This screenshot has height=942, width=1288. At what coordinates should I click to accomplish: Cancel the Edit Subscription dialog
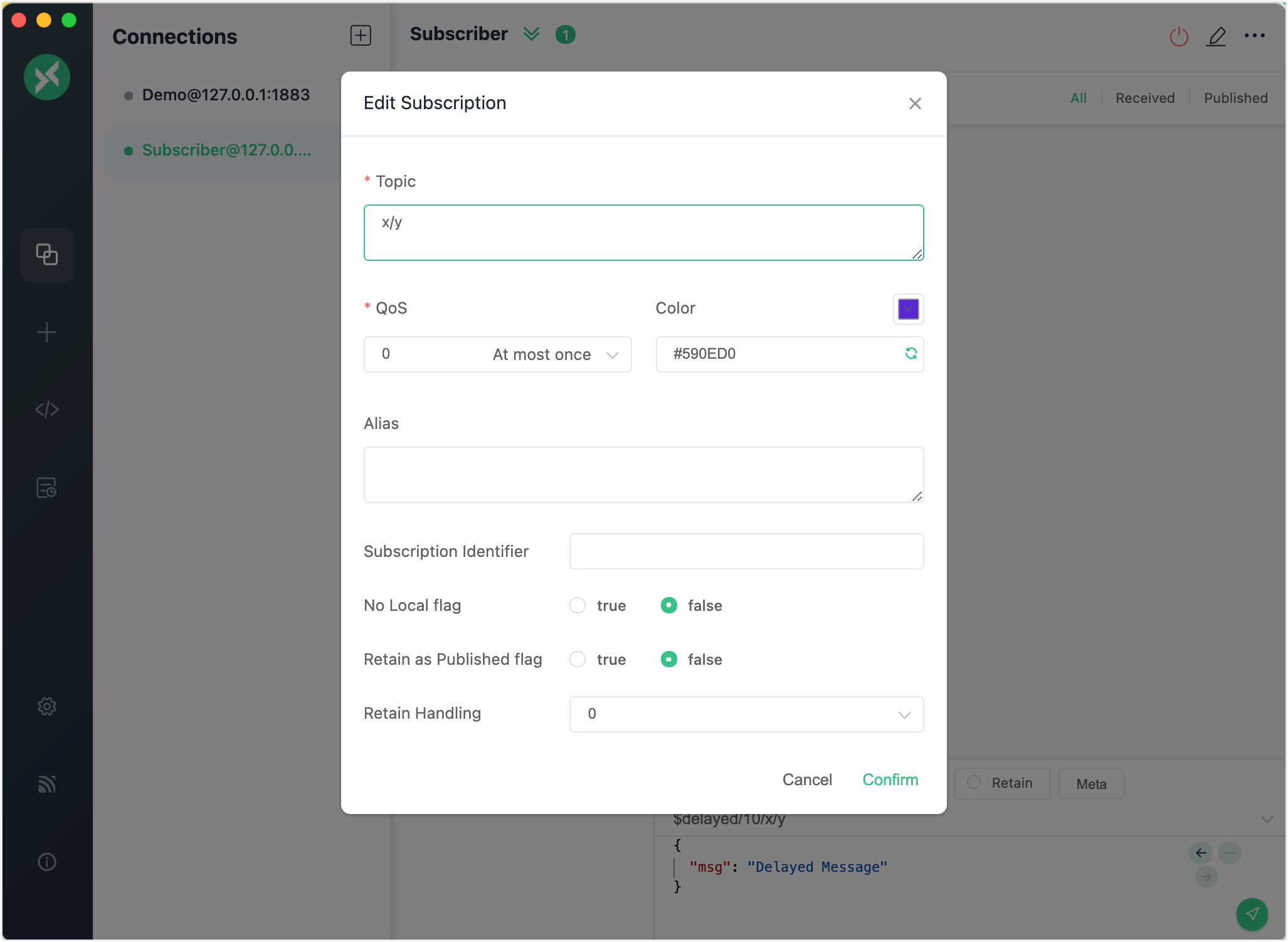[x=807, y=780]
